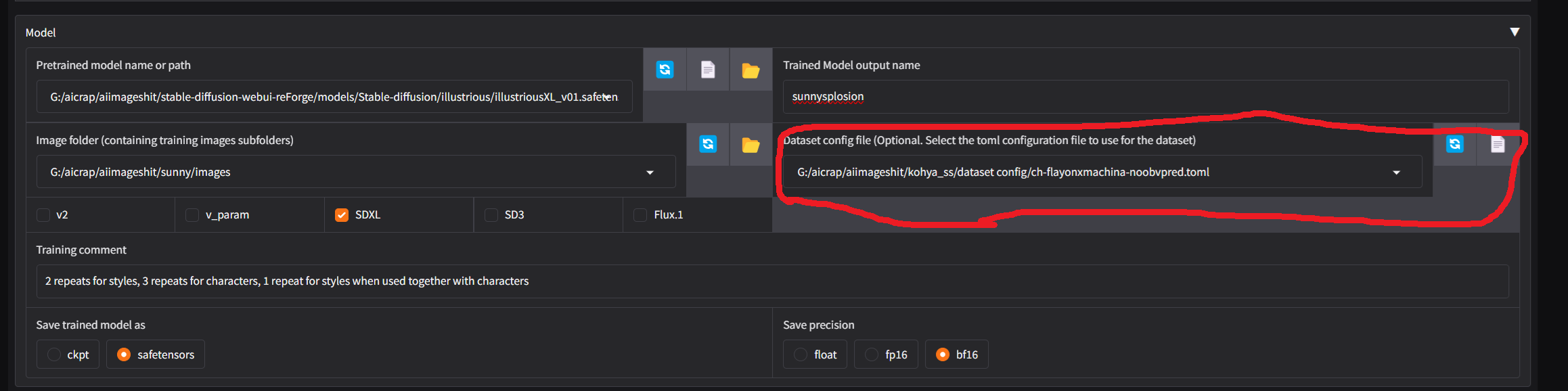Refresh the dataset config file list
Image resolution: width=1568 pixels, height=391 pixels.
coord(1454,144)
